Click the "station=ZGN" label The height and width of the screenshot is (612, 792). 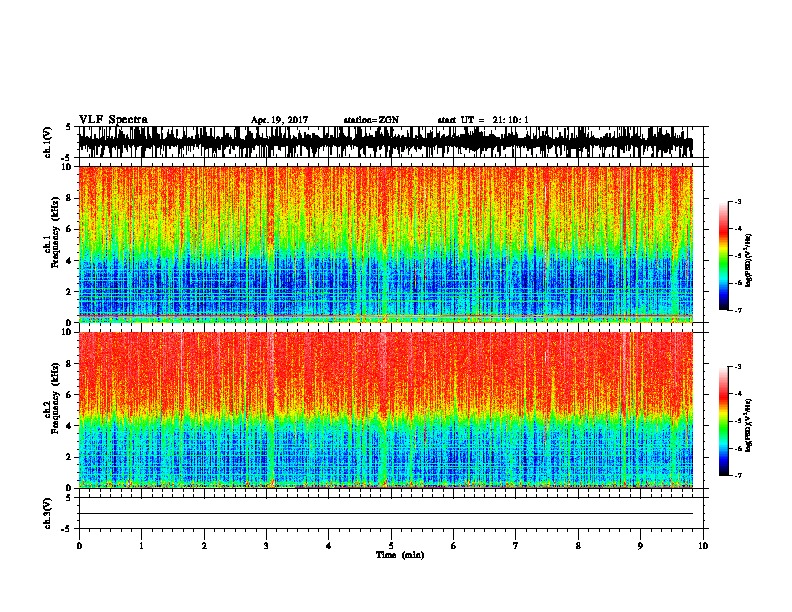371,120
